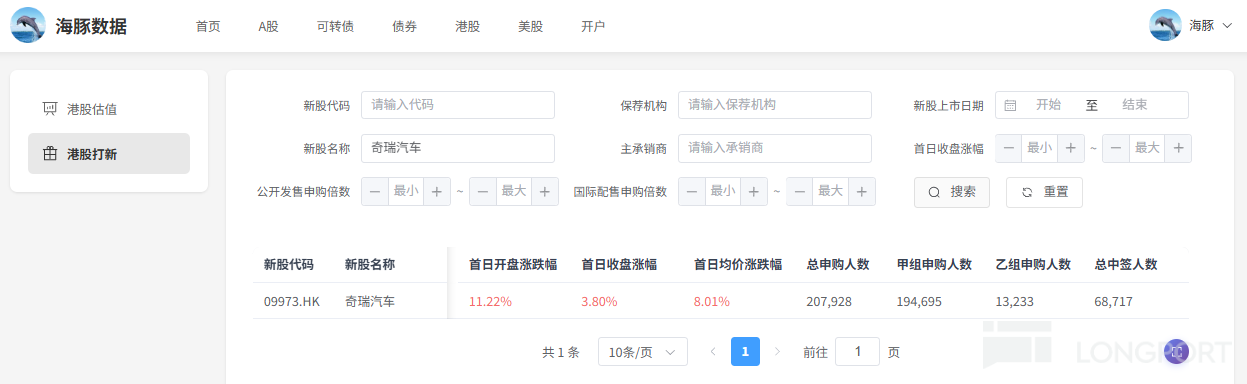Go to previous page arrow
Viewport: 1247px width, 384px height.
[713, 352]
